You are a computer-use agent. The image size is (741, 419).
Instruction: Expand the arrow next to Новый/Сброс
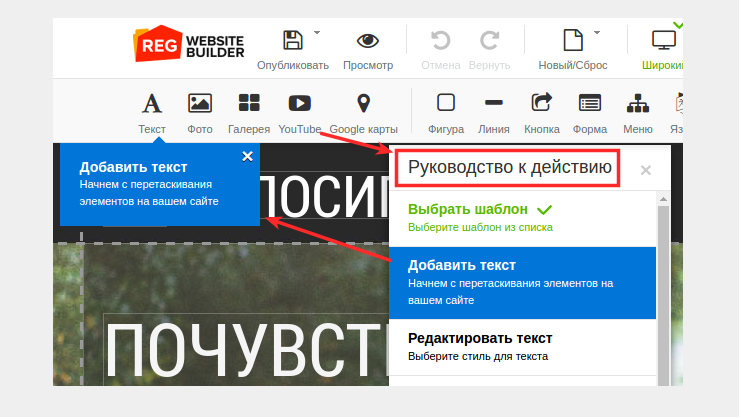point(597,33)
